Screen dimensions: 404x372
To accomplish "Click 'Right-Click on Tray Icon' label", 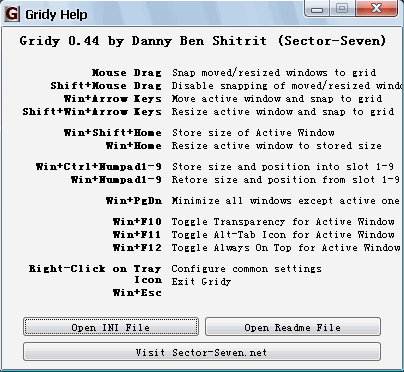I will (x=95, y=274).
